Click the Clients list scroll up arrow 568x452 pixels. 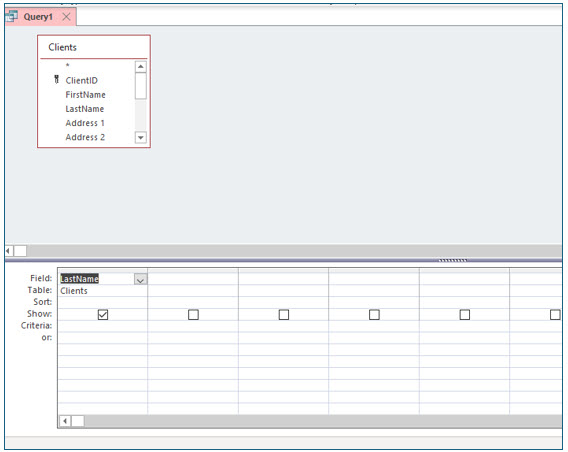click(141, 67)
